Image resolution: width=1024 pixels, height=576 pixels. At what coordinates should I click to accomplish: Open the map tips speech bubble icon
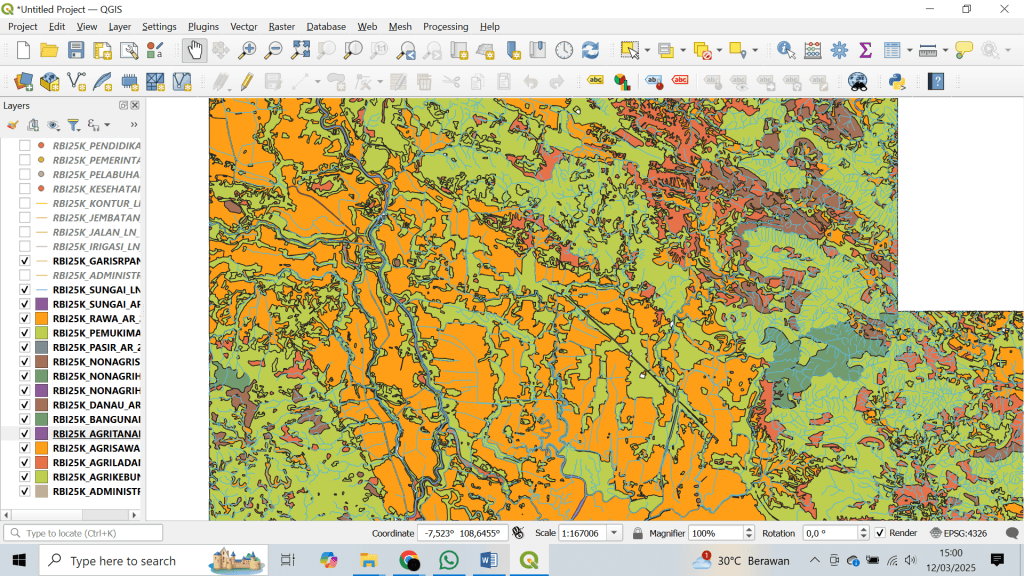click(963, 50)
